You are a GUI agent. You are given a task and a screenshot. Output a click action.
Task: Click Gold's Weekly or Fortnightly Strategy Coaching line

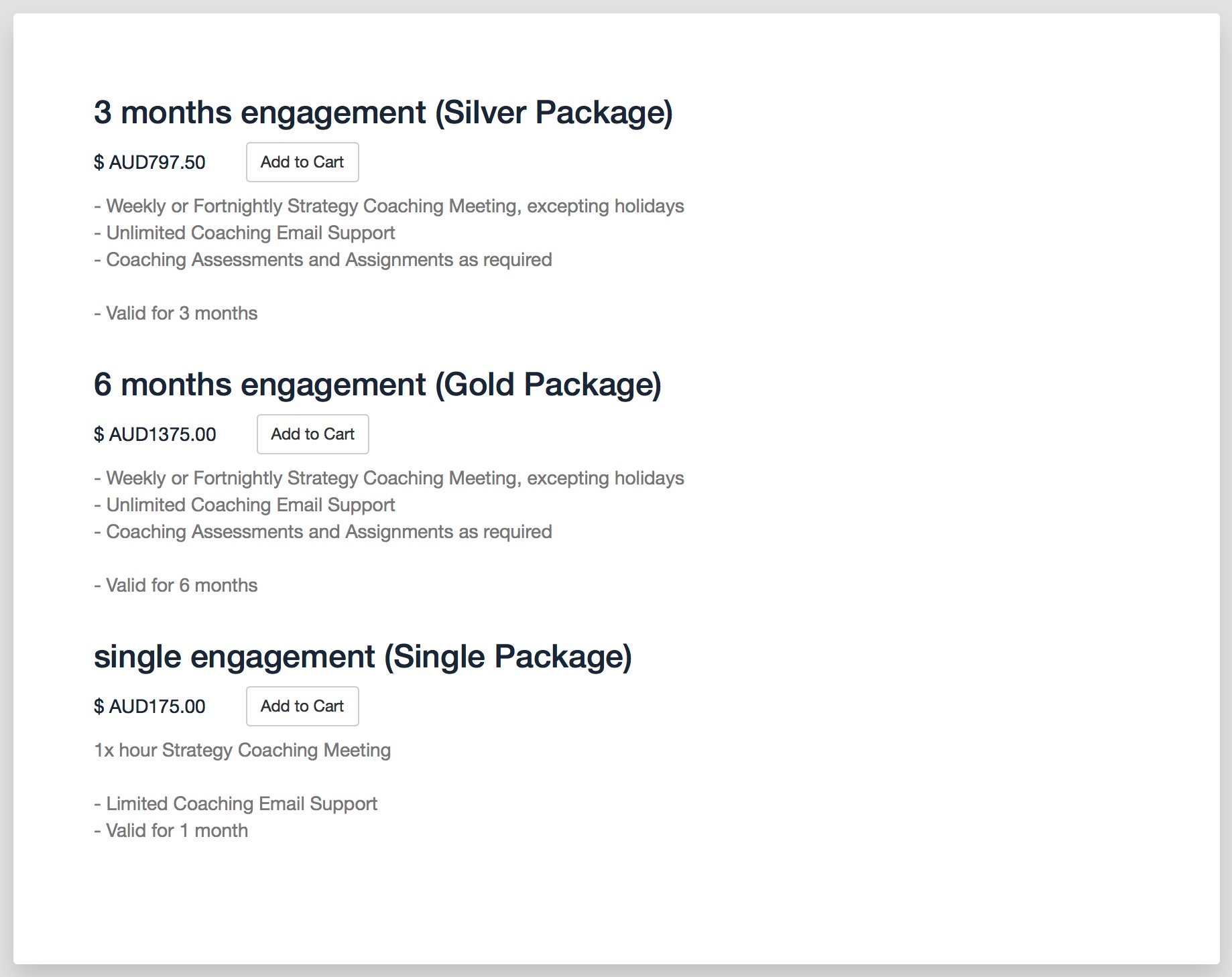pos(389,478)
